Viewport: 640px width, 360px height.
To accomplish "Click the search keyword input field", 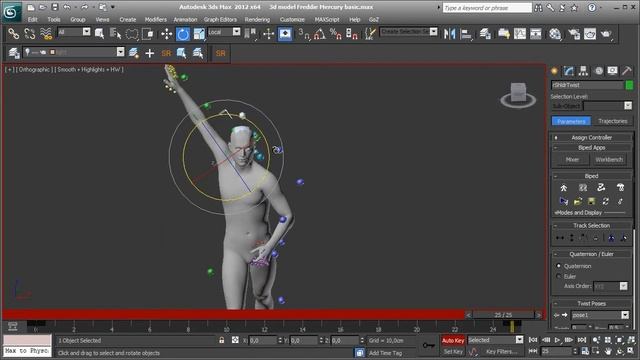I will 487,8.
